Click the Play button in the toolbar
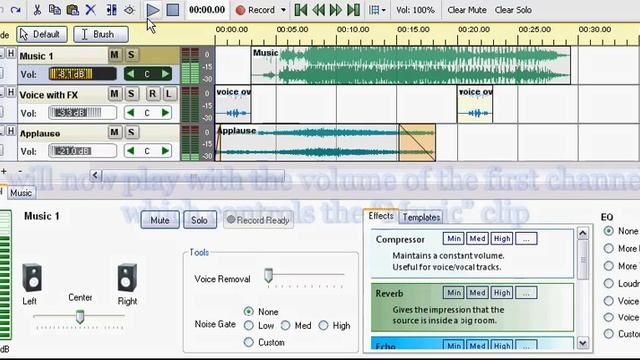 153,10
